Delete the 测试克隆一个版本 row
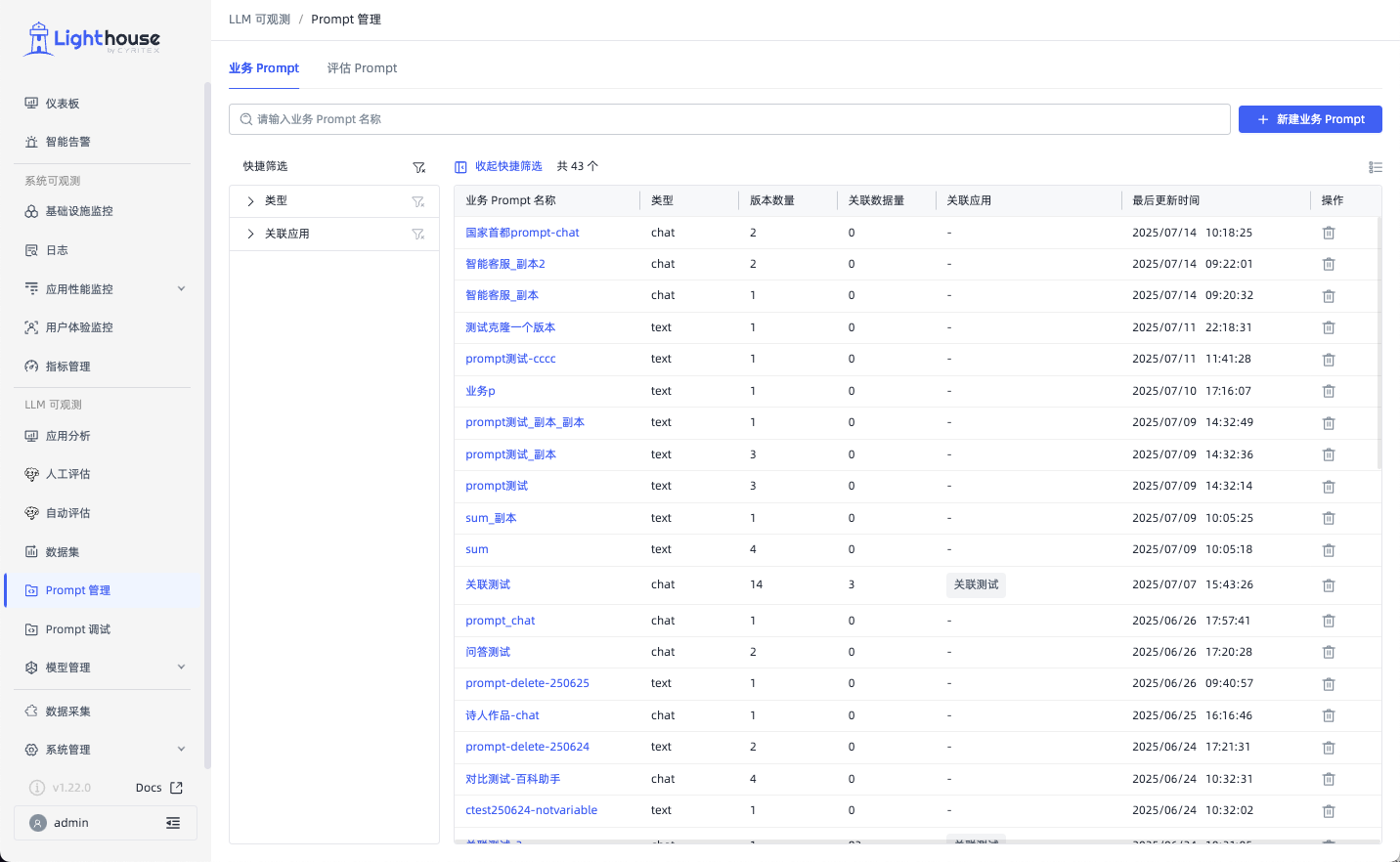This screenshot has width=1400, height=862. coord(1329,327)
